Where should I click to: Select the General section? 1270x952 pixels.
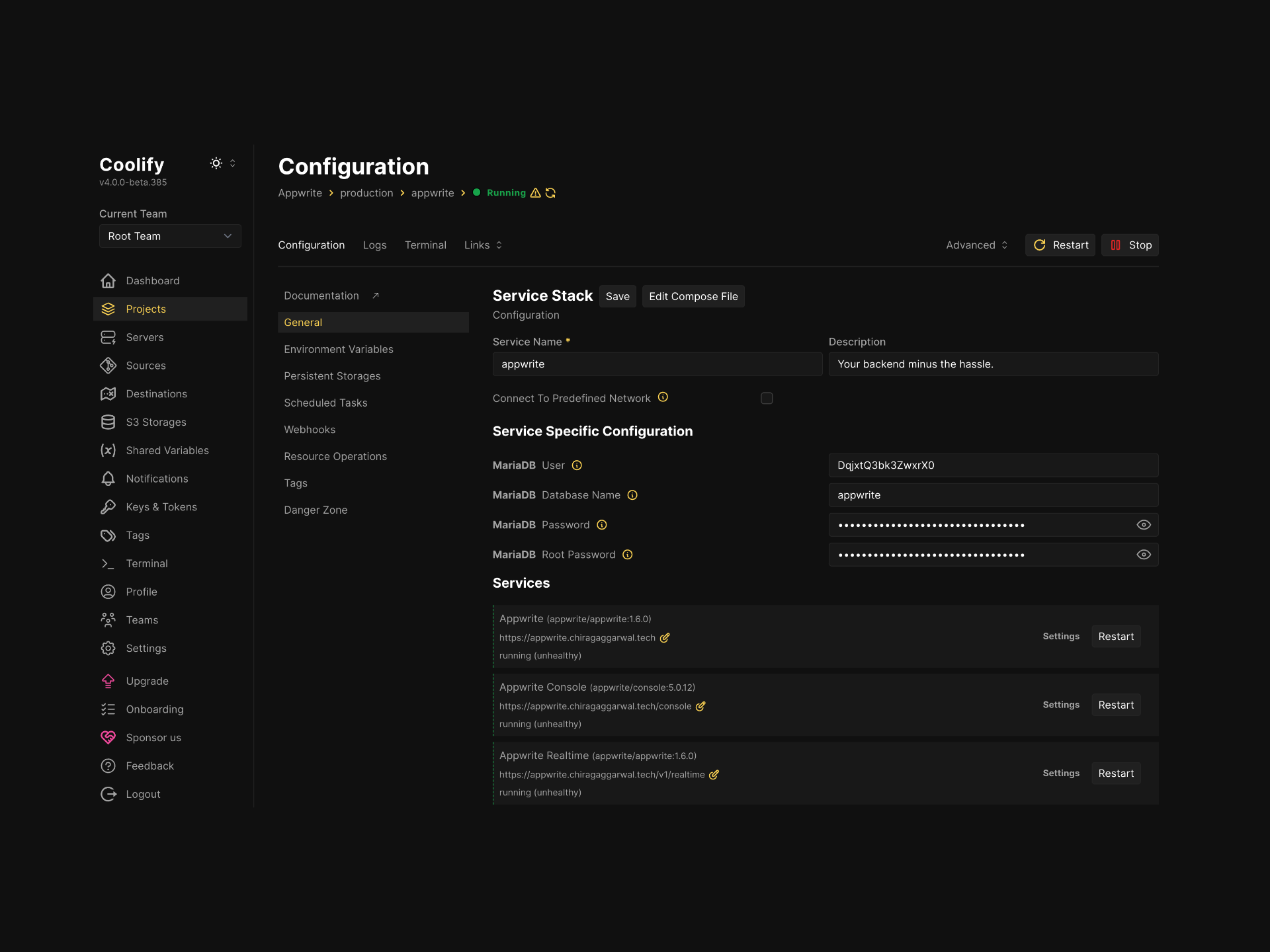coord(373,323)
